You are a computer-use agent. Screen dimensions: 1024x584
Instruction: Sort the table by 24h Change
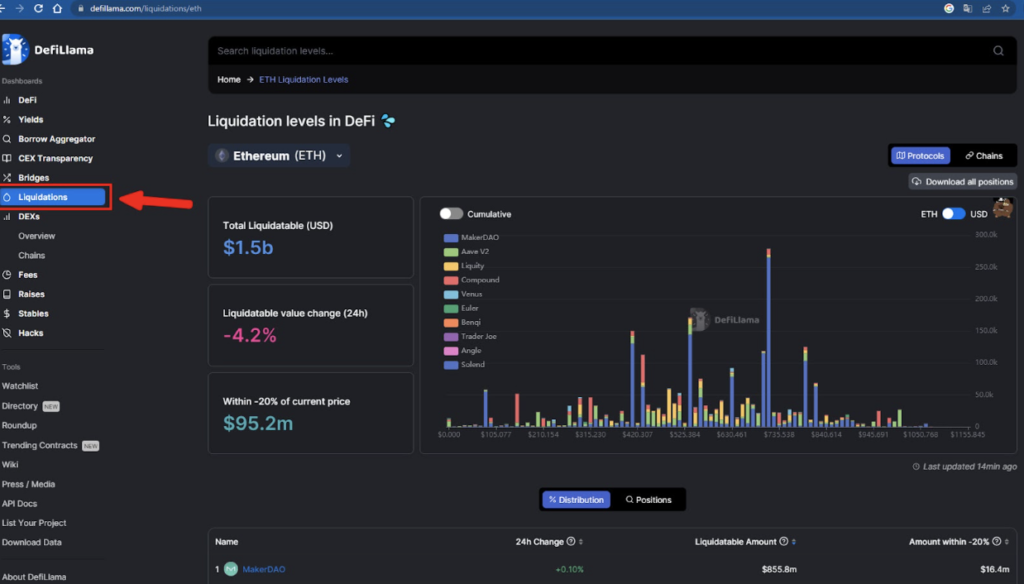pyautogui.click(x=581, y=542)
